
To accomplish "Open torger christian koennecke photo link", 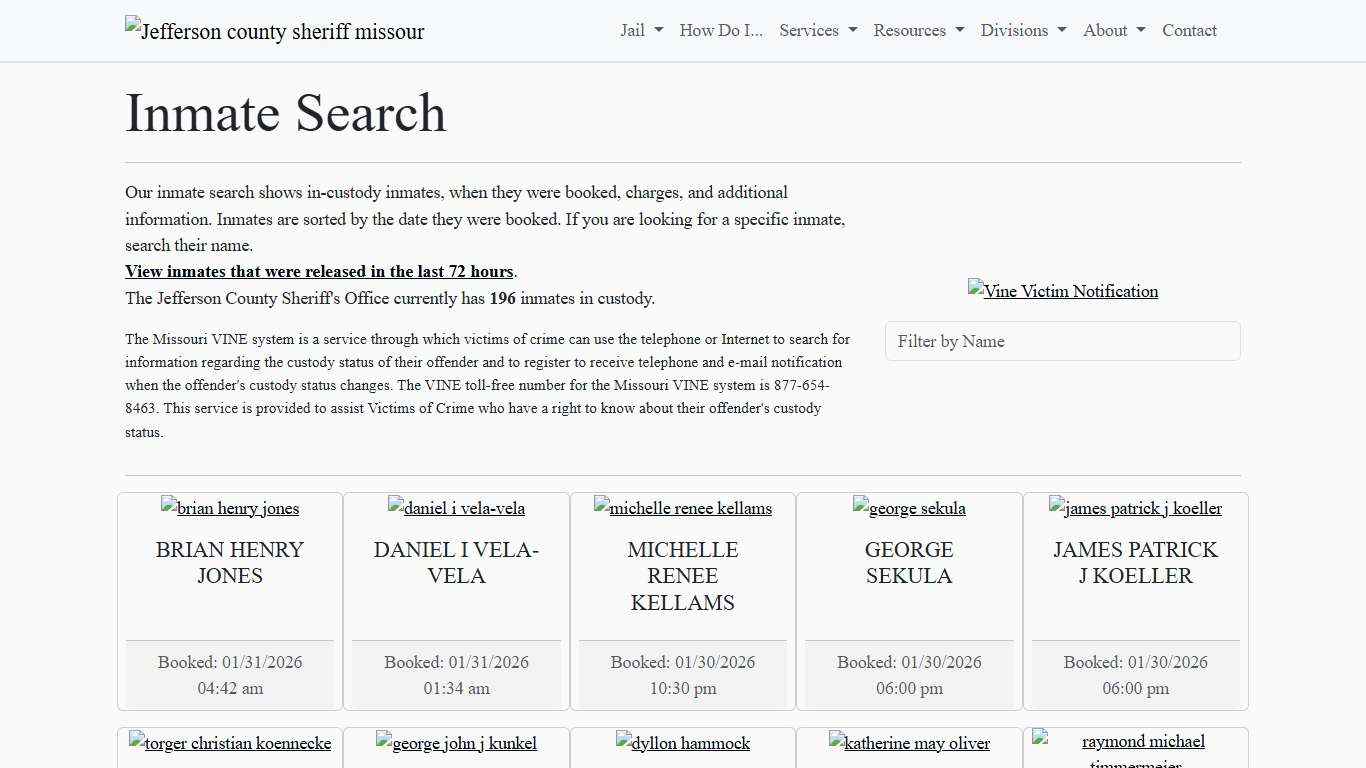I will click(229, 743).
